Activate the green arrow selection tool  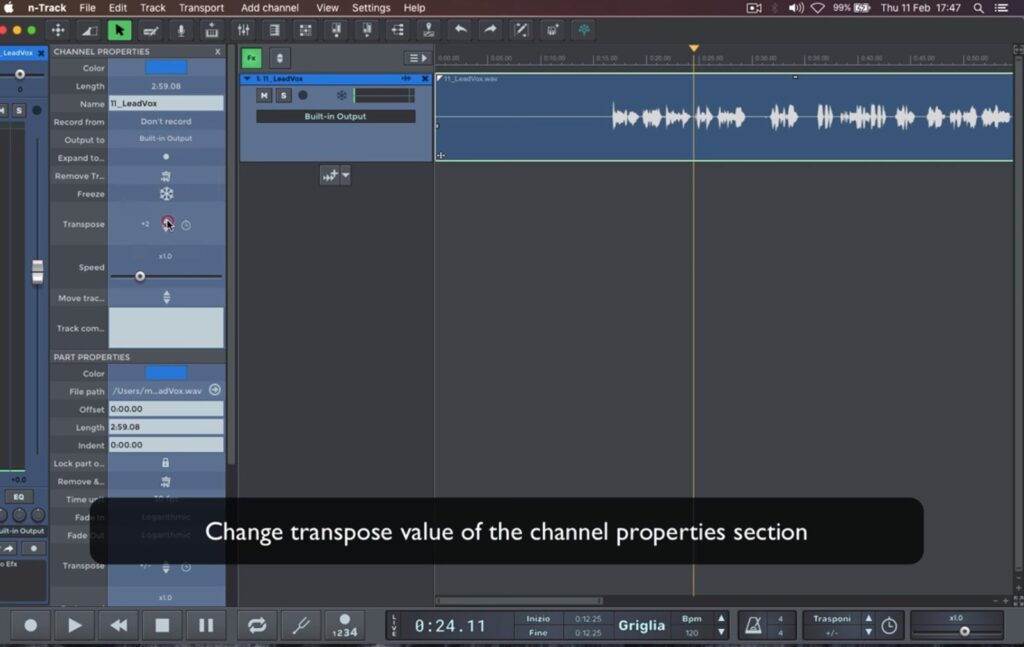pos(120,30)
